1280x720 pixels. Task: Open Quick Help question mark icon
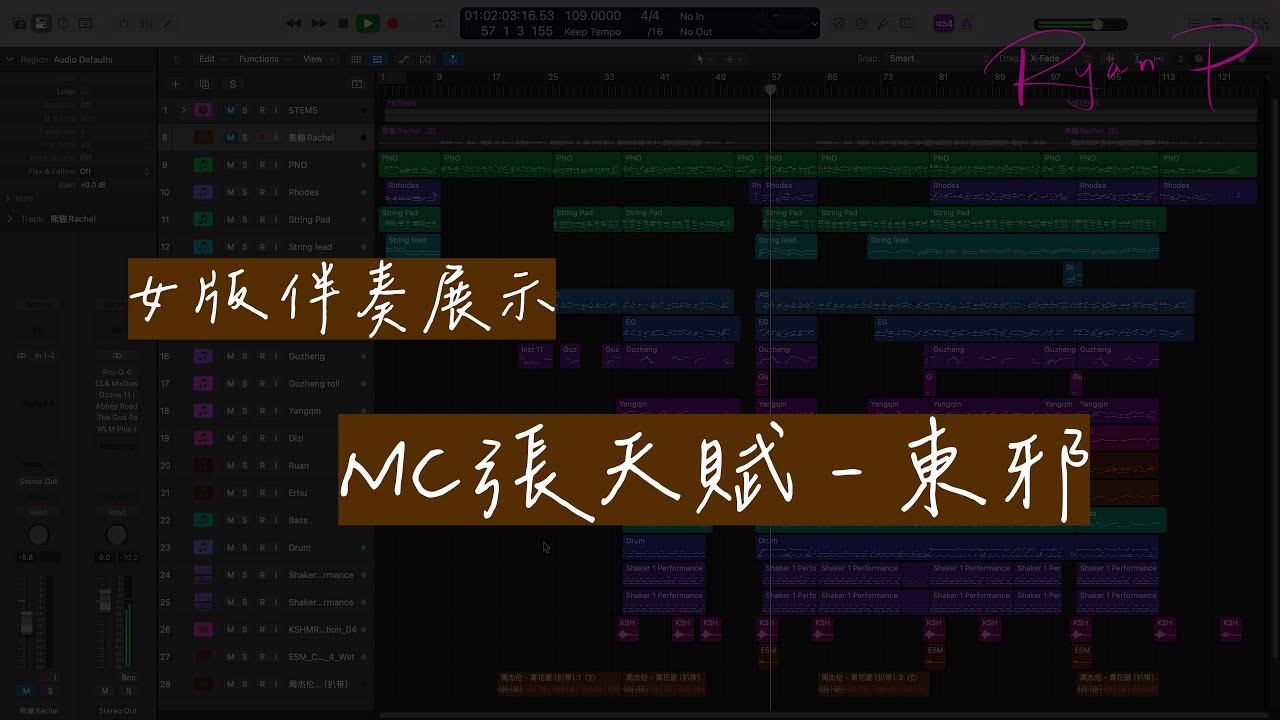(64, 23)
